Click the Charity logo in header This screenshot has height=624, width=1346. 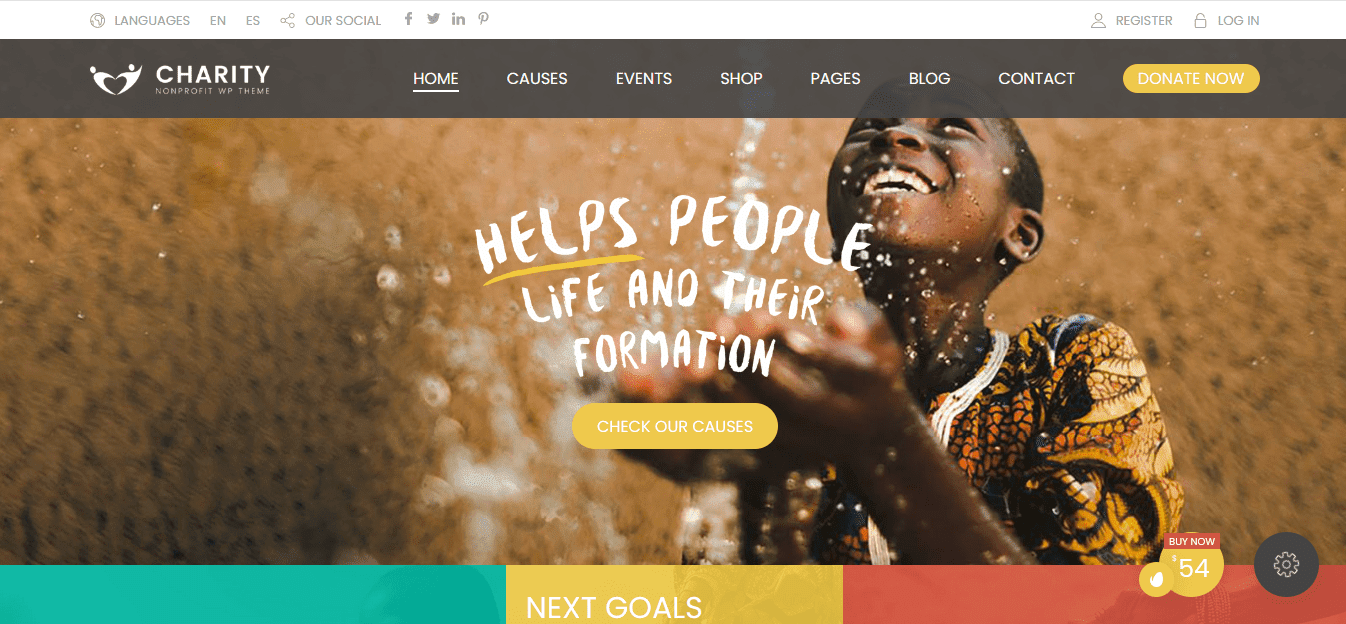click(180, 79)
